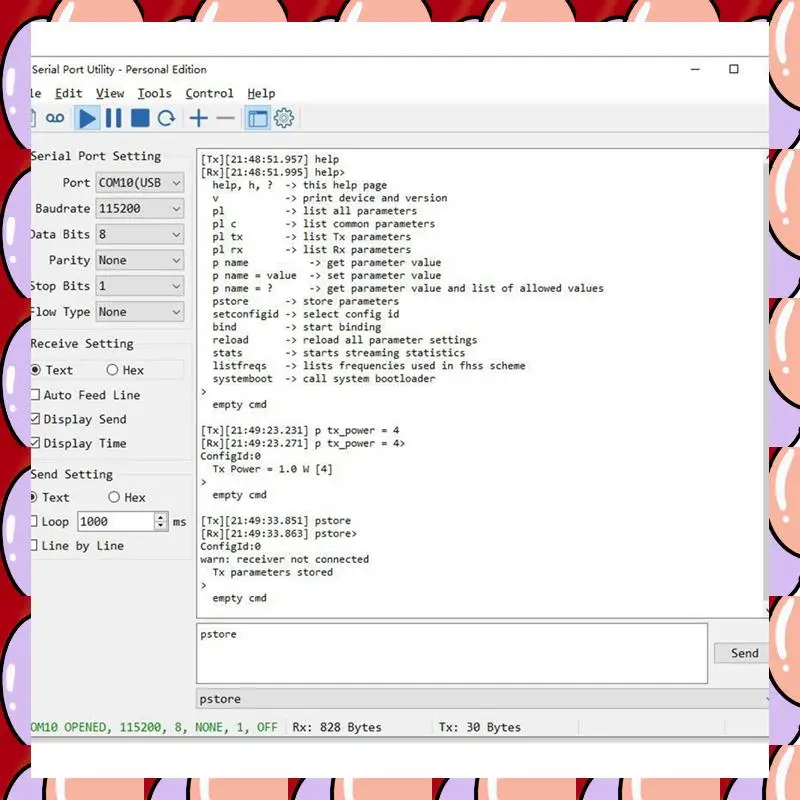
Task: Click the Loop interval 1000 field
Action: 116,521
